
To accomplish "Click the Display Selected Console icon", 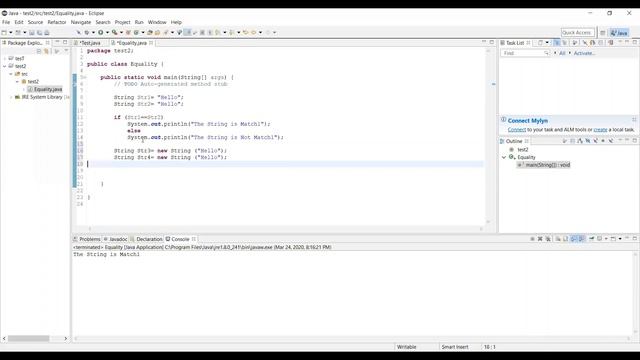I will [599, 239].
